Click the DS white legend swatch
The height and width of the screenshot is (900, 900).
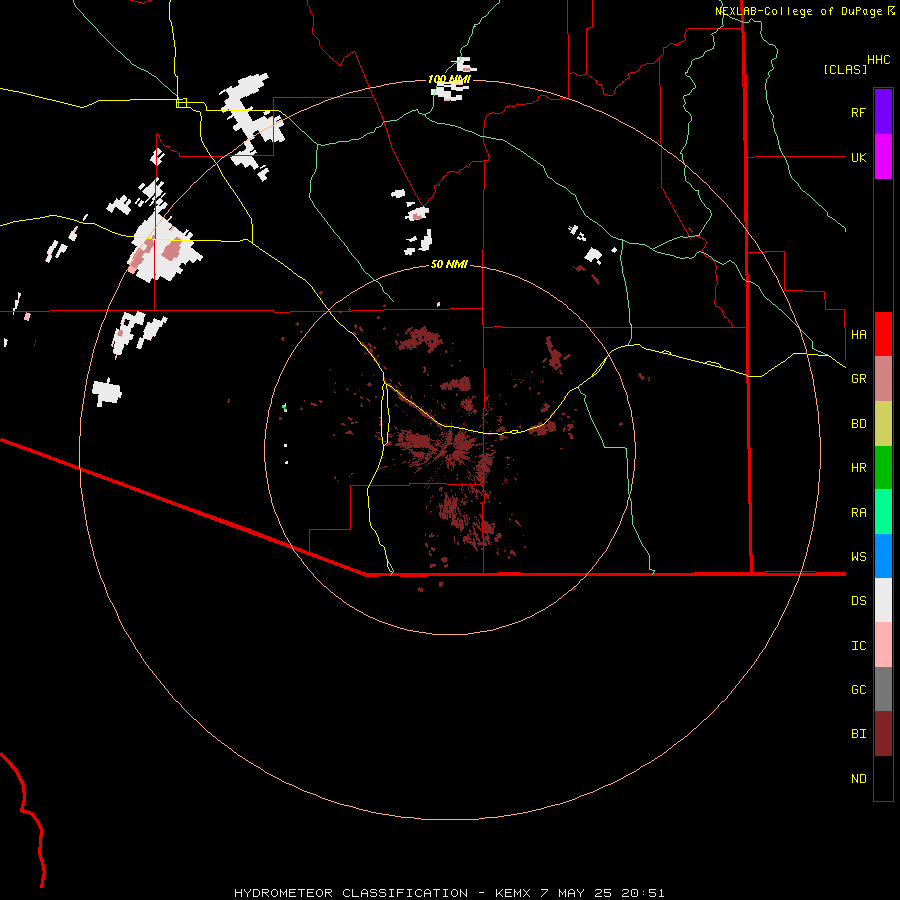point(883,600)
